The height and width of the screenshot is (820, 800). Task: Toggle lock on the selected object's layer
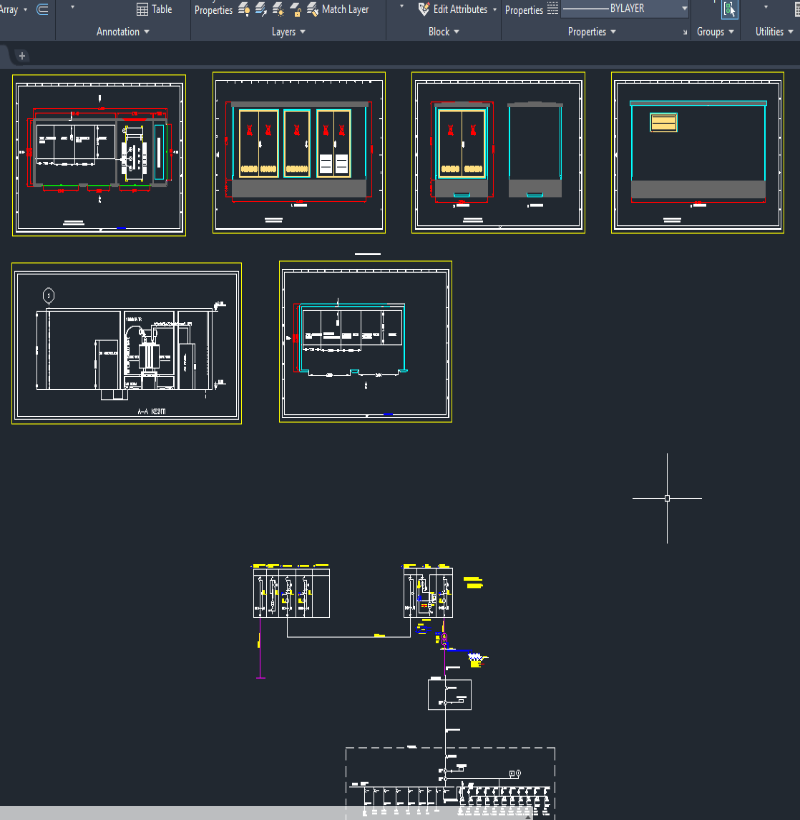pos(295,10)
